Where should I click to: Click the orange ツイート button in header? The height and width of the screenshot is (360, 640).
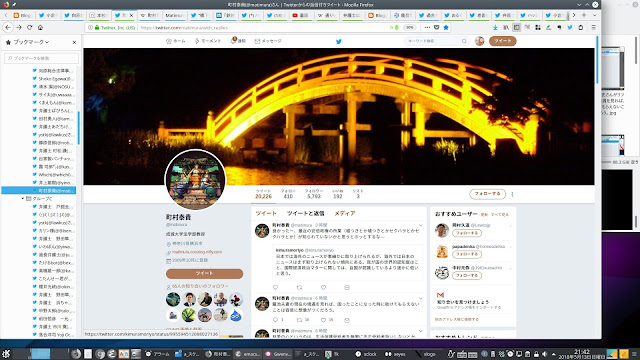pos(502,41)
